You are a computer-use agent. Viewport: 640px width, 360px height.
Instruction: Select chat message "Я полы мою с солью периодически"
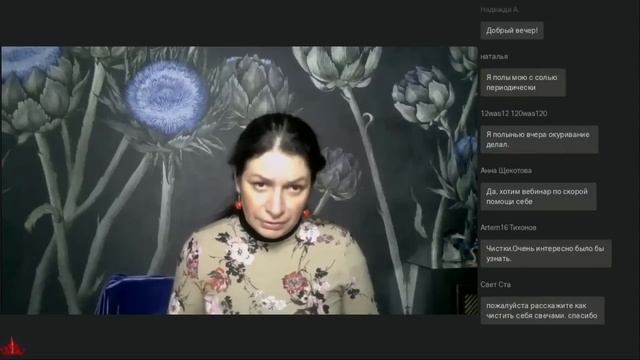[x=523, y=82]
